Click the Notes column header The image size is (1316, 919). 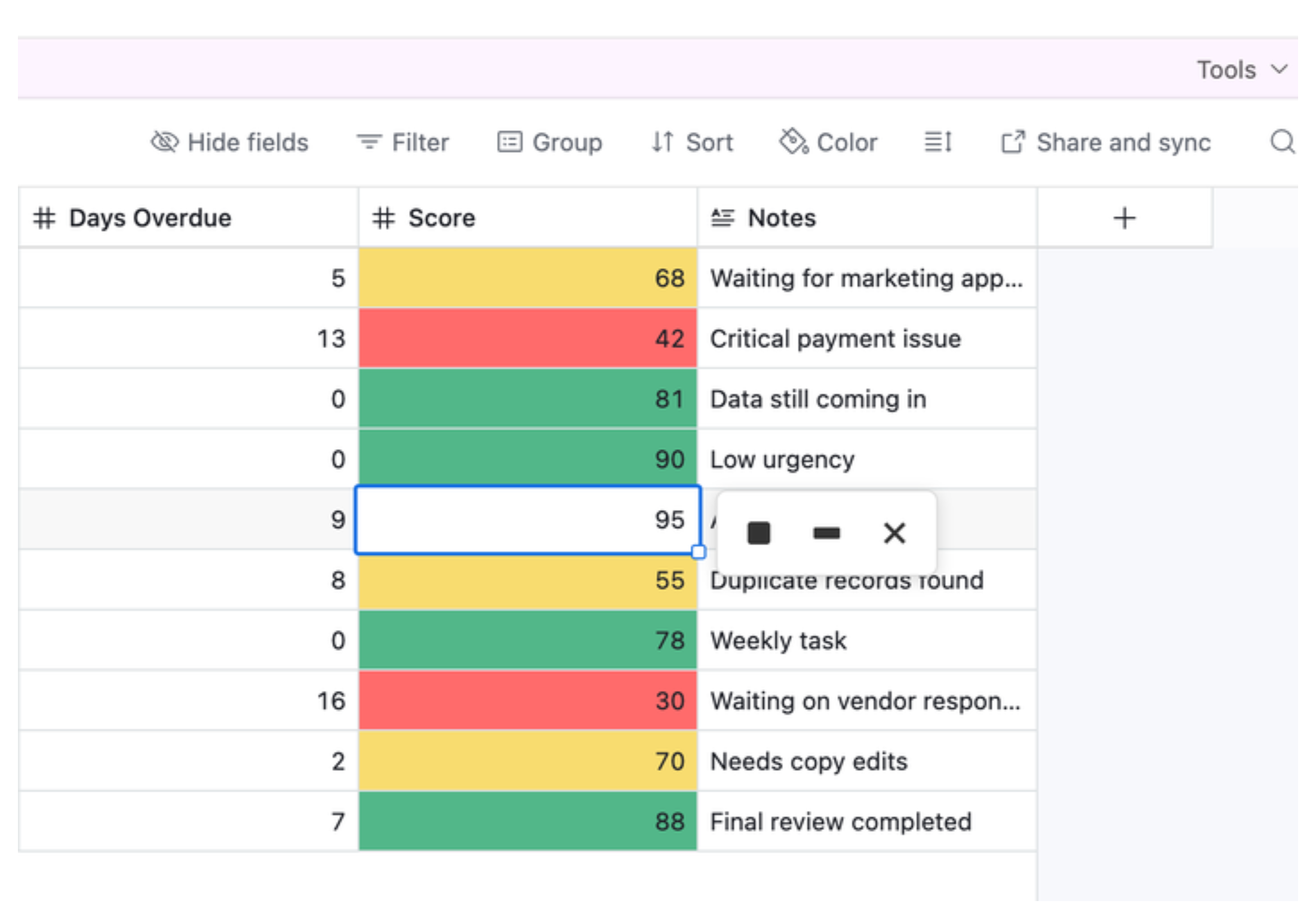(x=781, y=218)
